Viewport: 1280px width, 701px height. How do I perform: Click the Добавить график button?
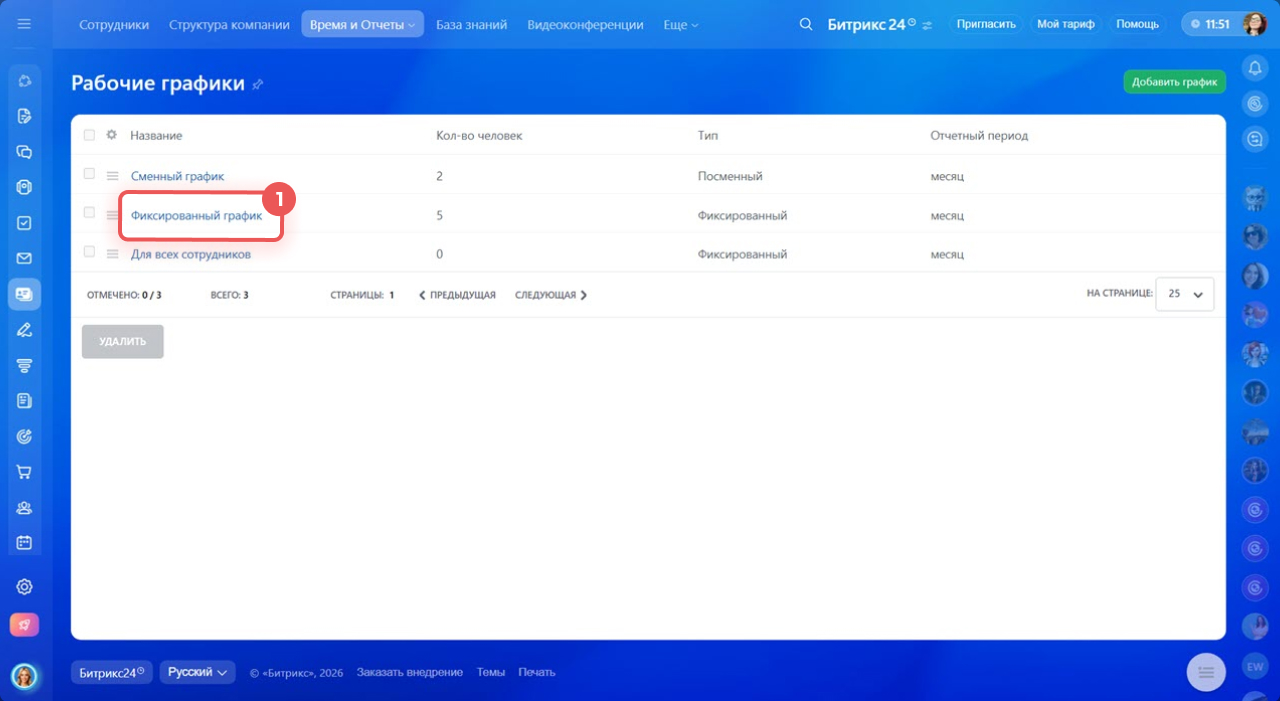pyautogui.click(x=1174, y=82)
